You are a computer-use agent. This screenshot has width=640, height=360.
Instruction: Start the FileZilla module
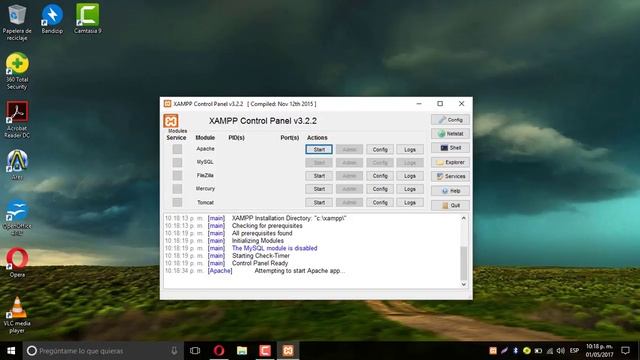click(x=319, y=176)
